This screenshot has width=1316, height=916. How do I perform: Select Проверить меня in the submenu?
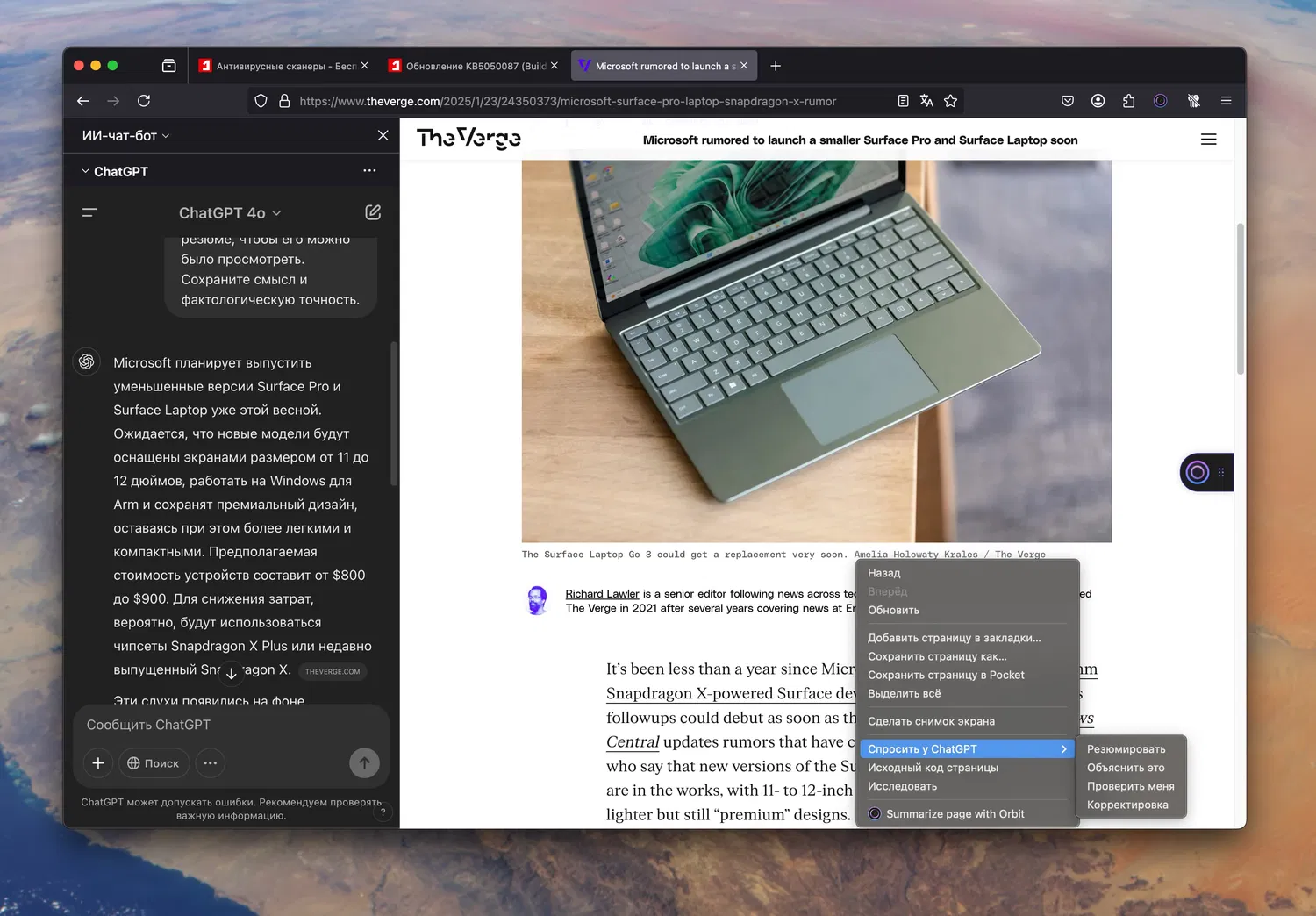pyautogui.click(x=1131, y=786)
